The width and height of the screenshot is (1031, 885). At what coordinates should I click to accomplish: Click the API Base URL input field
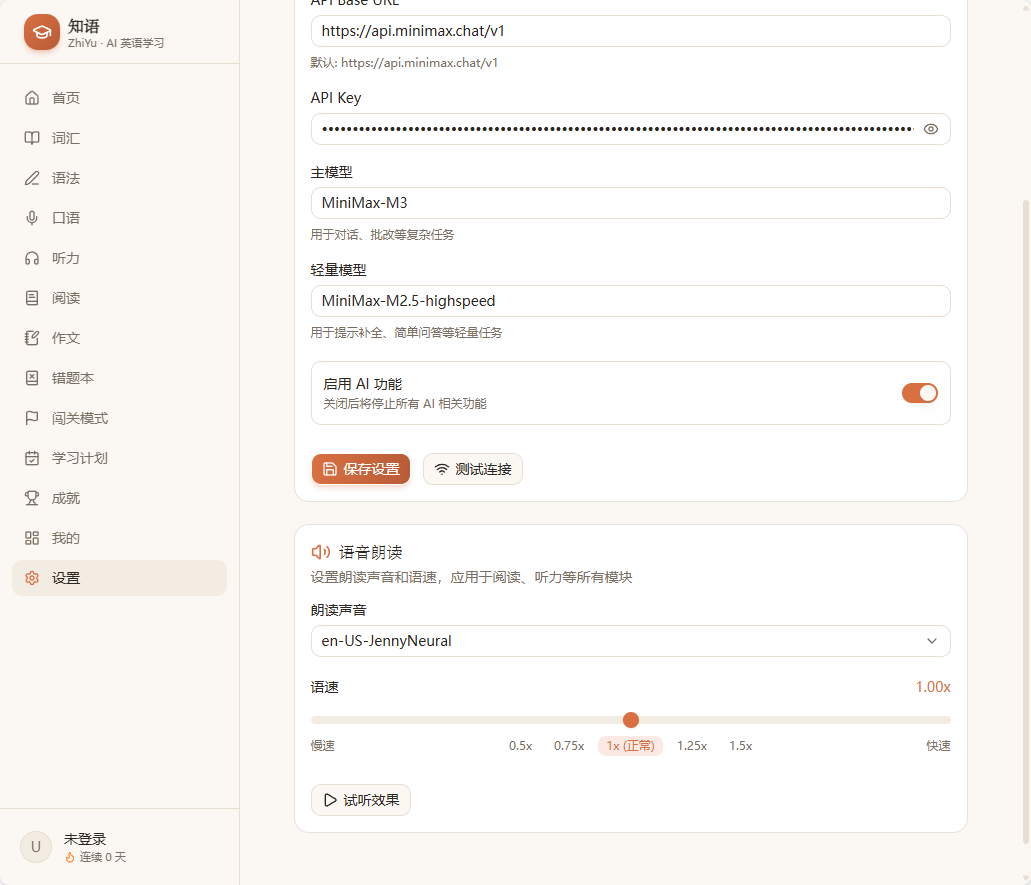tap(630, 31)
